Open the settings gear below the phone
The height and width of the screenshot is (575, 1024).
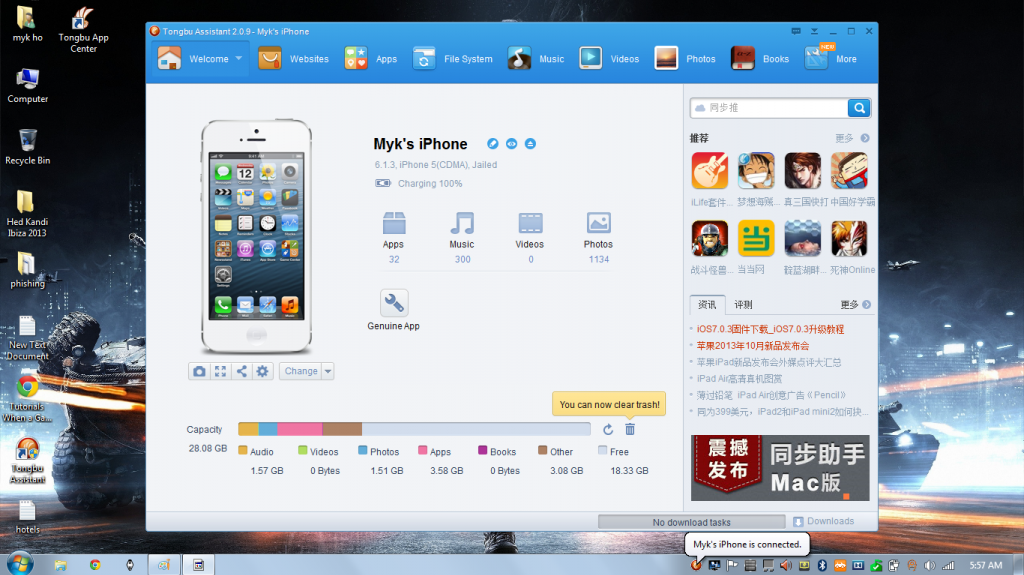click(x=262, y=371)
